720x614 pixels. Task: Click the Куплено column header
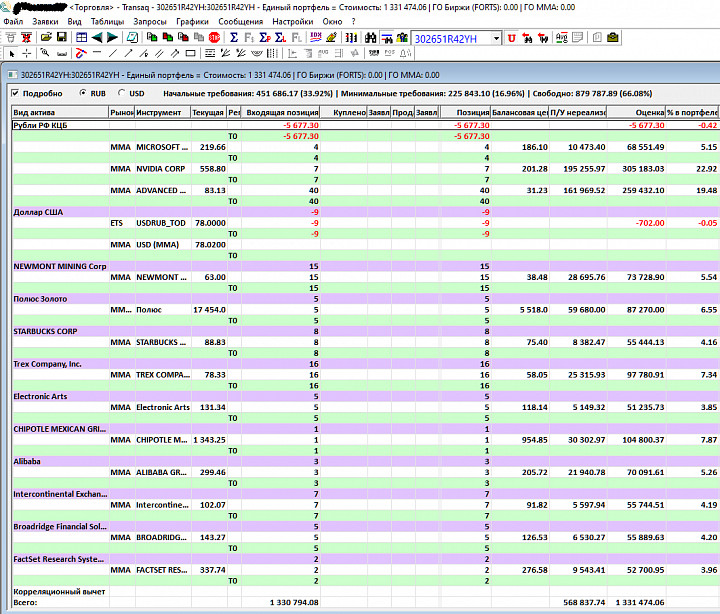344,112
